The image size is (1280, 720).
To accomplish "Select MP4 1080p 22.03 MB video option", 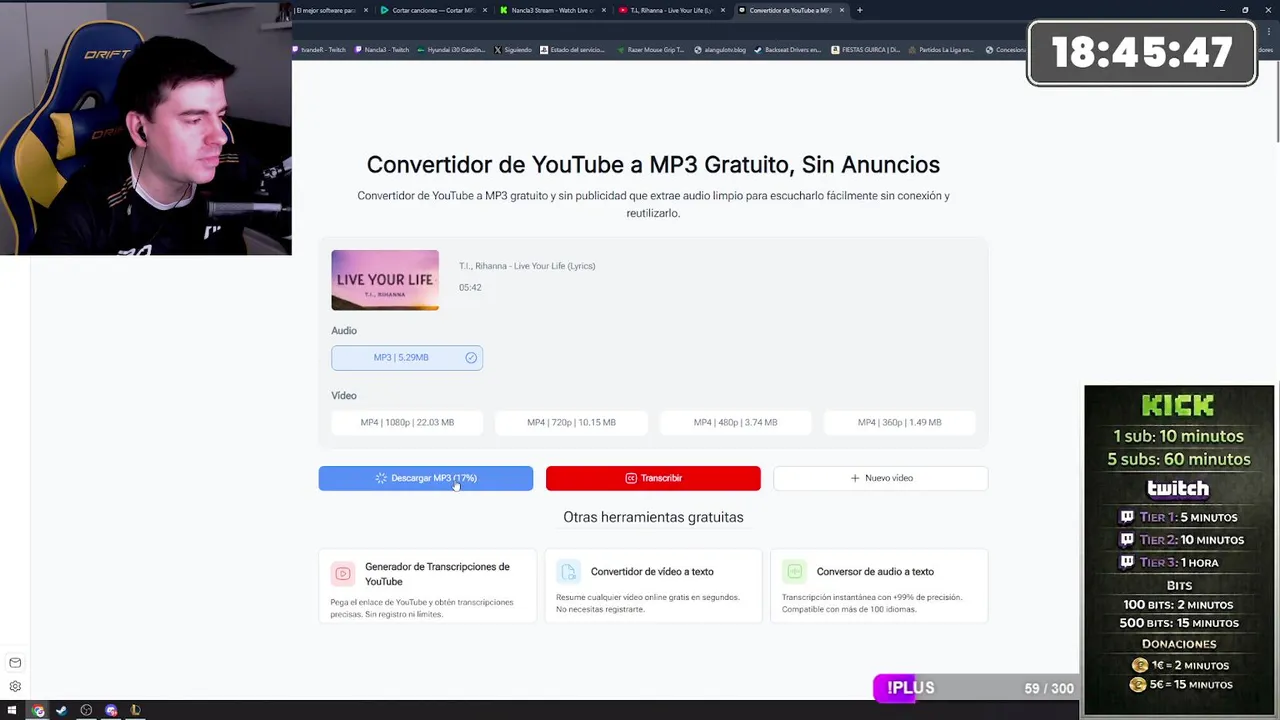I will [x=407, y=423].
